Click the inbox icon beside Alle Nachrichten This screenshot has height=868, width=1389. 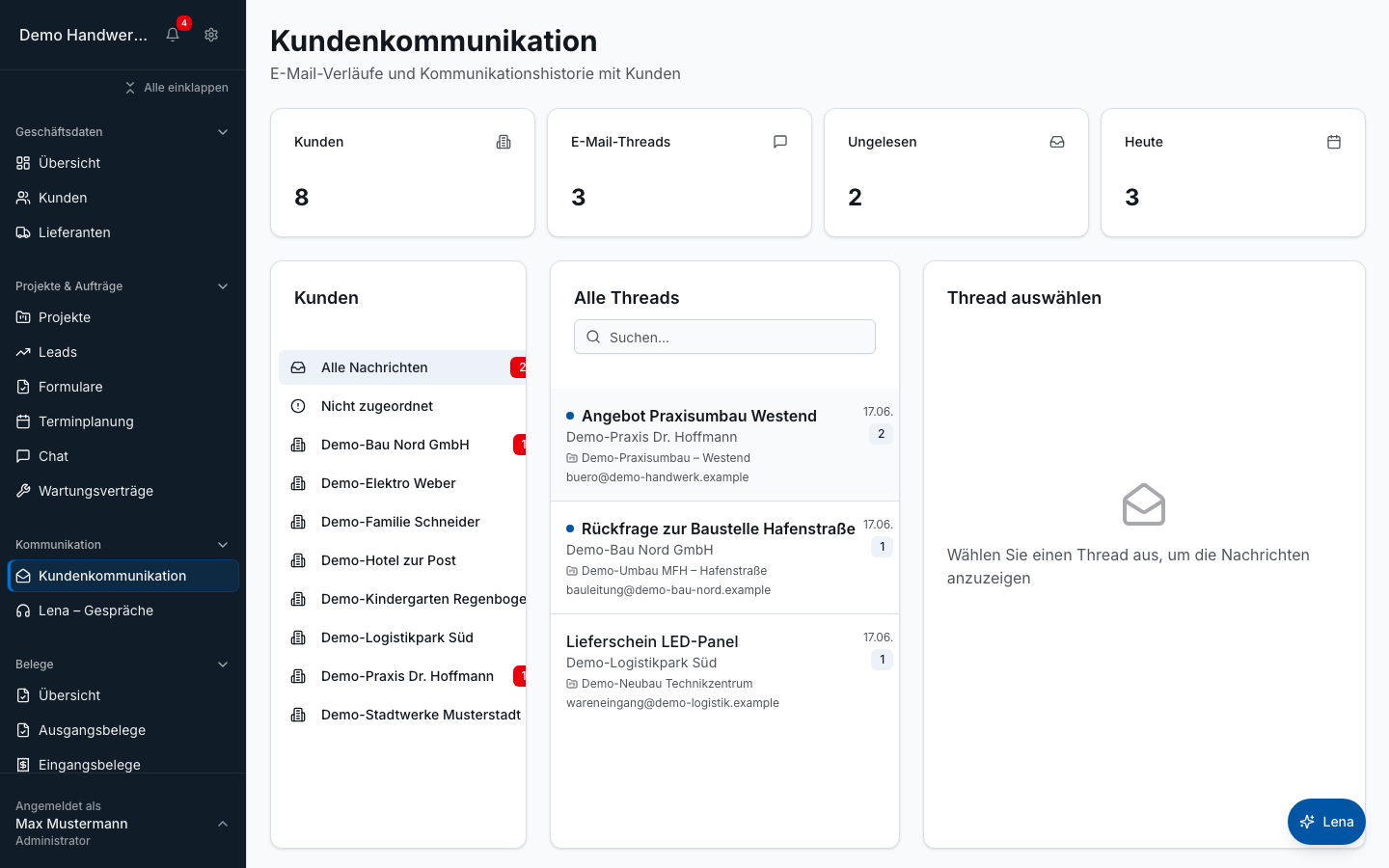click(x=298, y=367)
